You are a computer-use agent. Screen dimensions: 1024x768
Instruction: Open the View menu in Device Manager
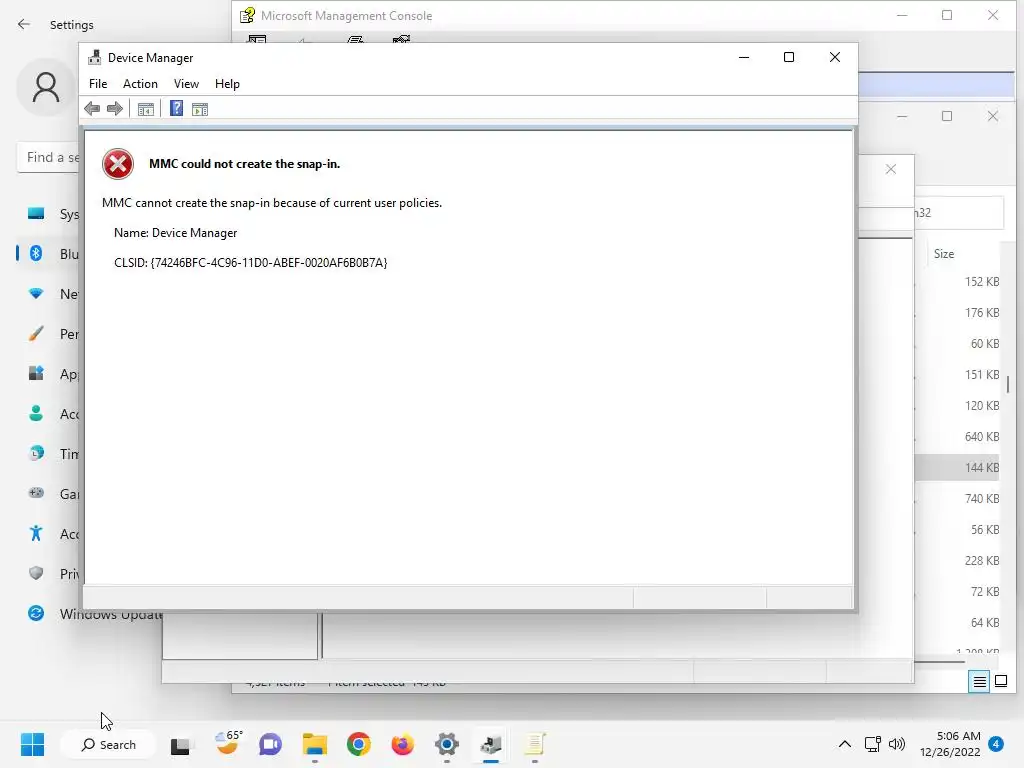point(186,84)
